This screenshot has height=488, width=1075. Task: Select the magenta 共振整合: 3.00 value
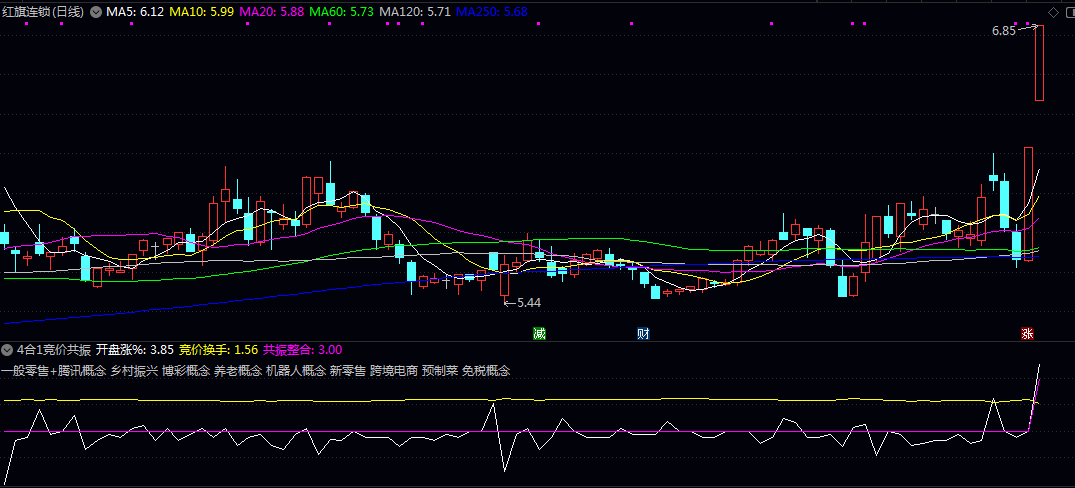303,350
